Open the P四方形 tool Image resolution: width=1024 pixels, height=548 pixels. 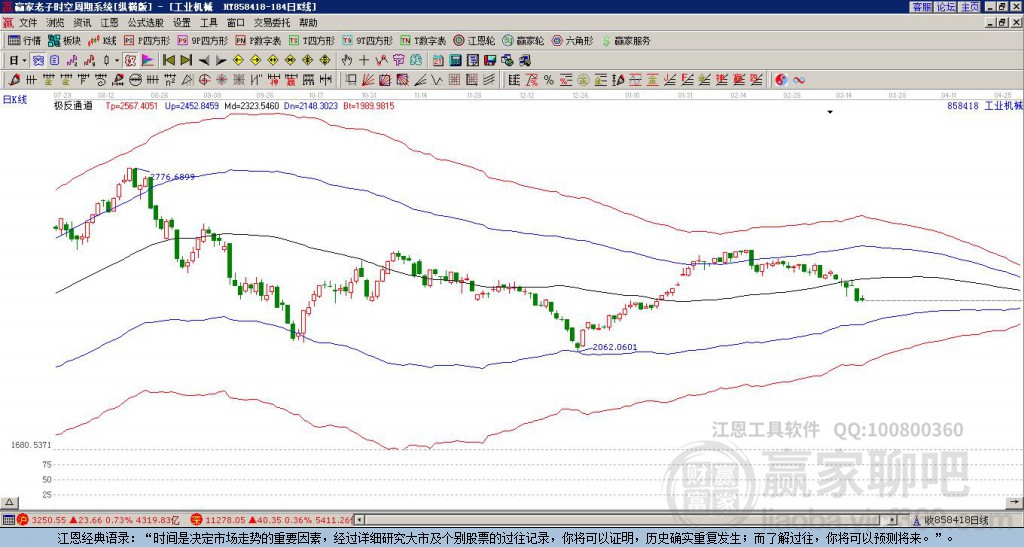pyautogui.click(x=147, y=40)
